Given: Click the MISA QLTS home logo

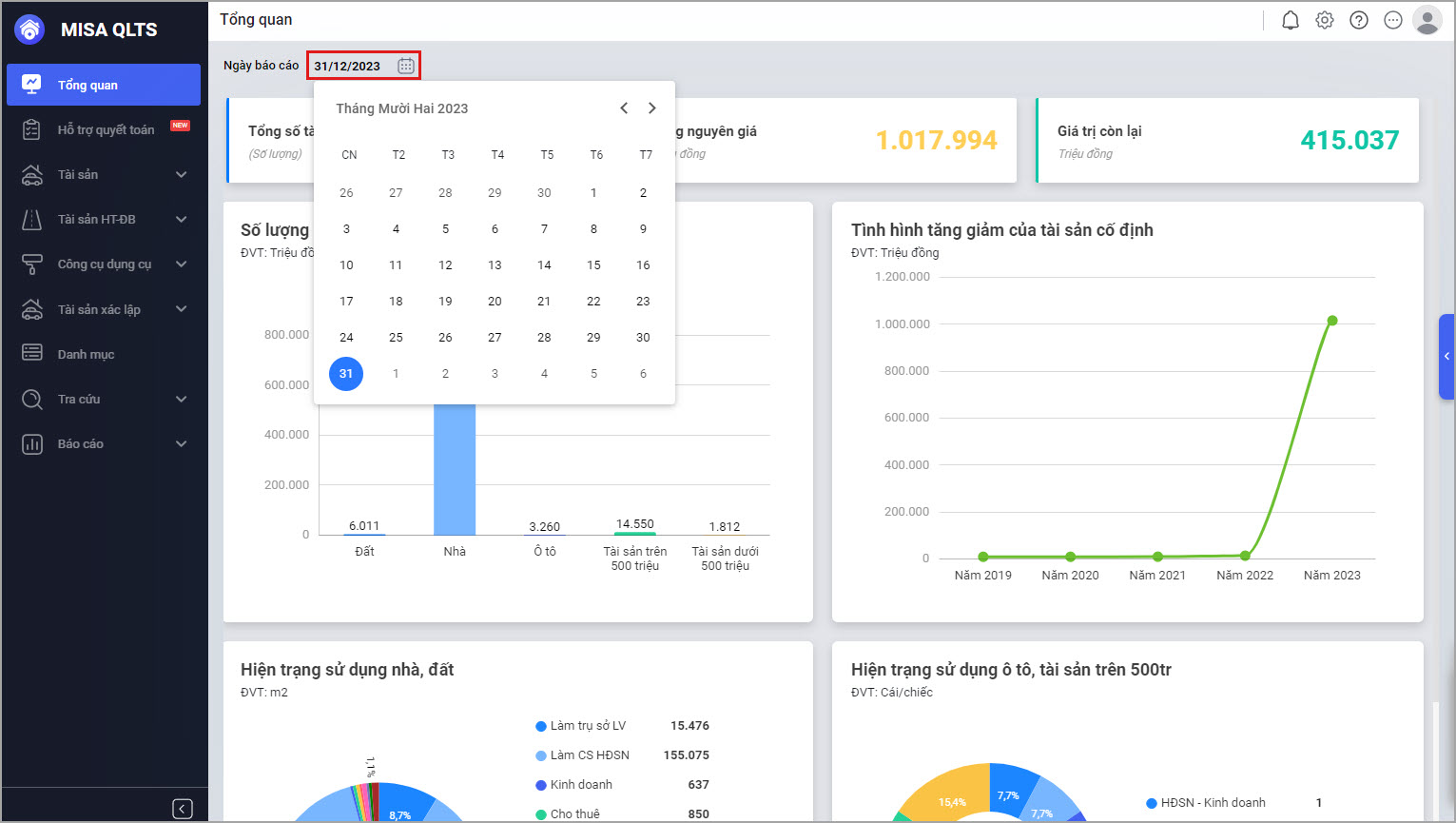Looking at the screenshot, I should click(30, 29).
